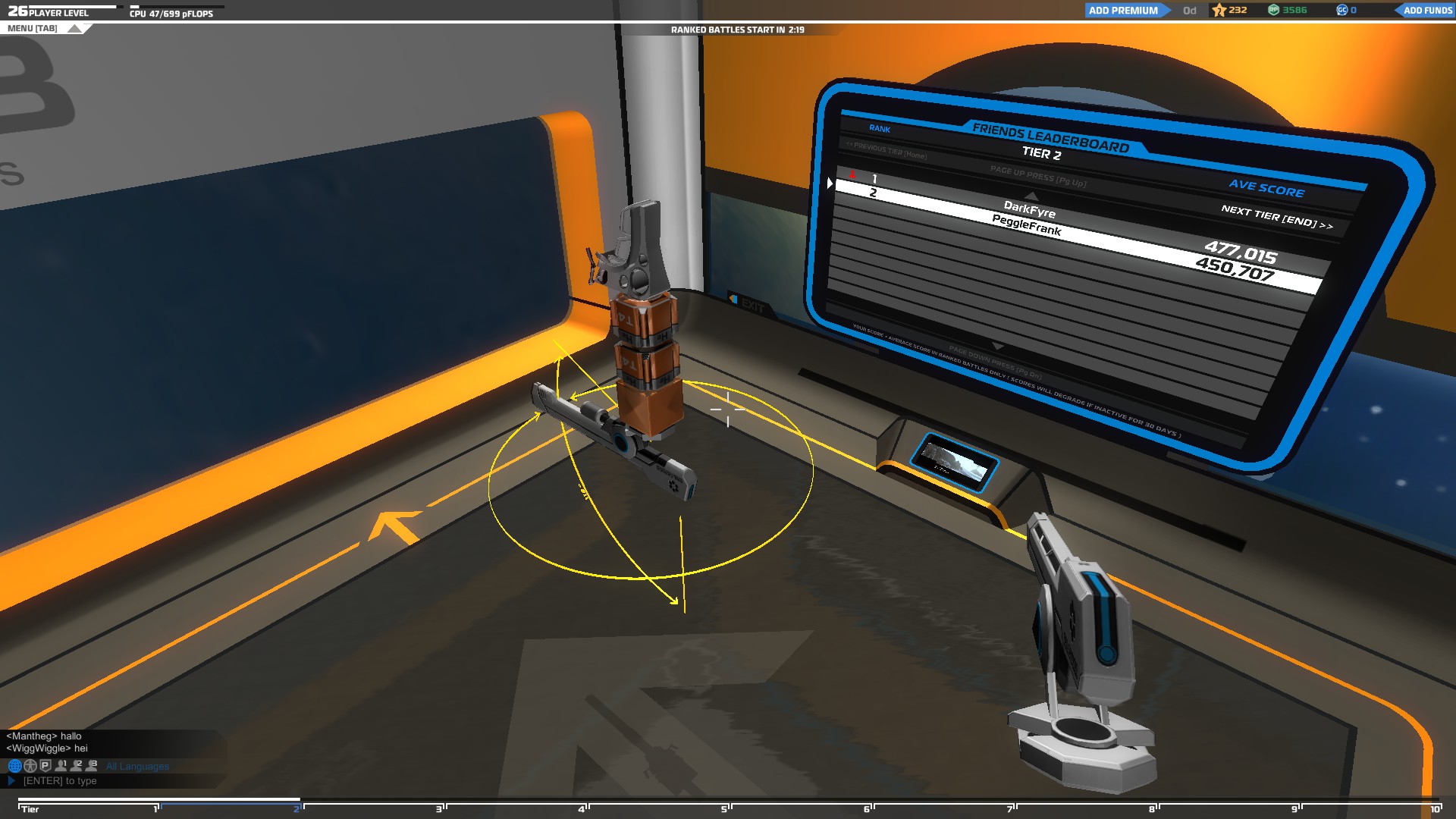1456x819 pixels.
Task: Click the page-down triangle on leaderboard
Action: 998,345
